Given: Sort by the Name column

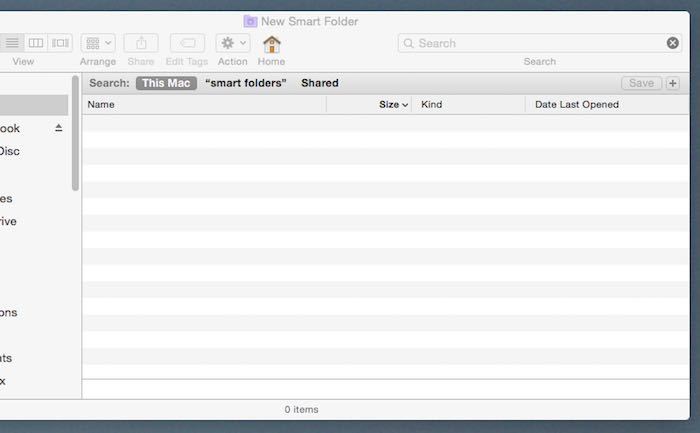Looking at the screenshot, I should point(204,104).
